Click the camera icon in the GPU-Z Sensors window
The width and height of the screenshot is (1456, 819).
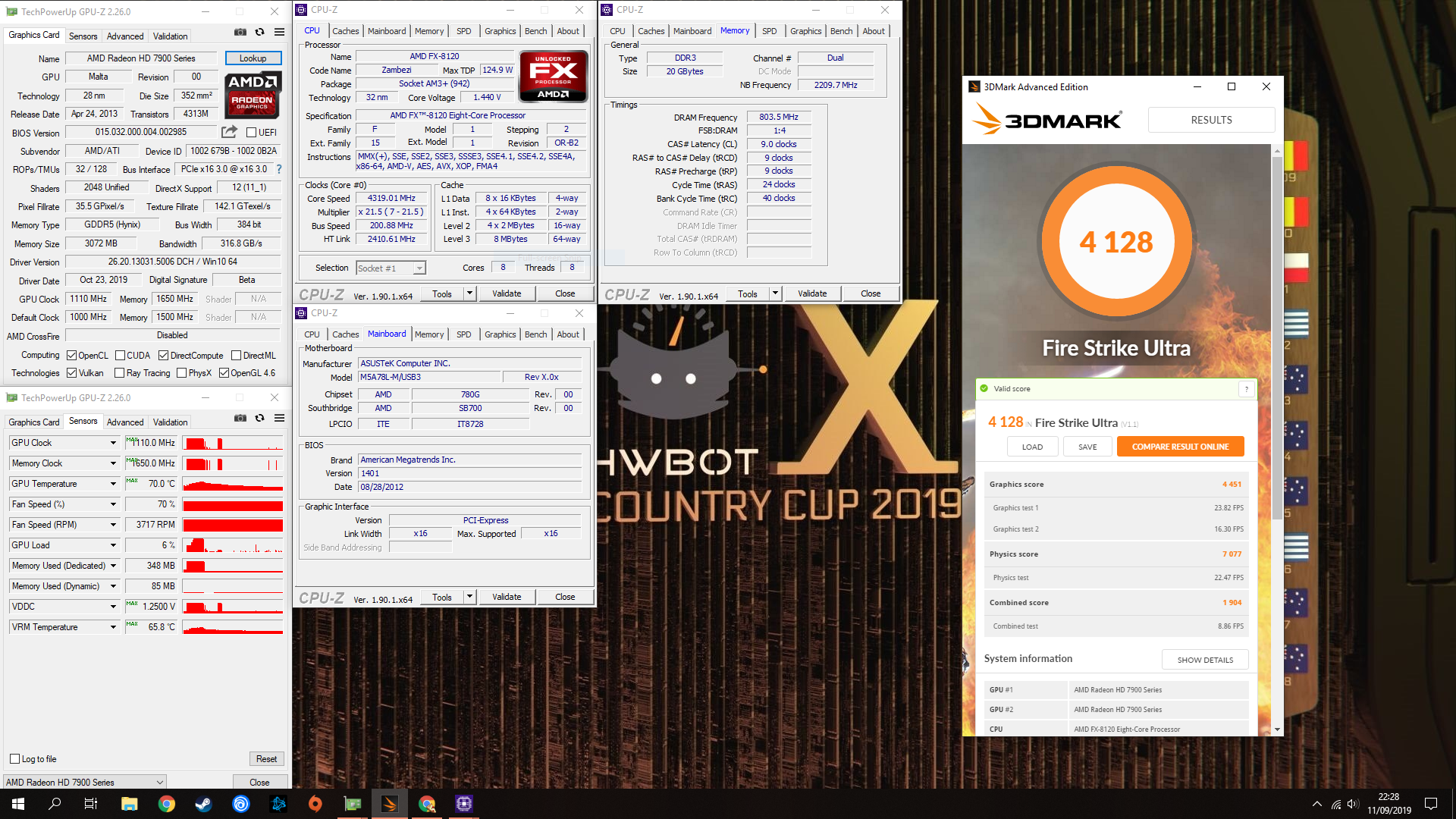coord(240,419)
